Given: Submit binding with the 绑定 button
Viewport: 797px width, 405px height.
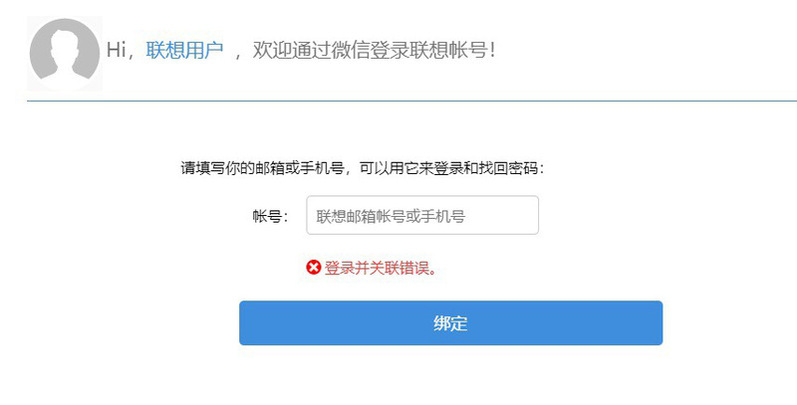Looking at the screenshot, I should point(451,323).
